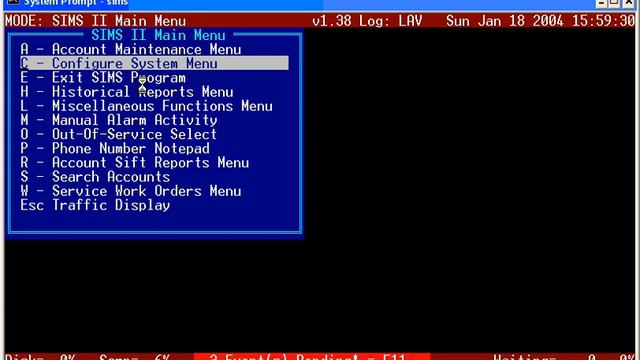Click the 15:59:30 clock text
The width and height of the screenshot is (640, 360).
tap(604, 21)
